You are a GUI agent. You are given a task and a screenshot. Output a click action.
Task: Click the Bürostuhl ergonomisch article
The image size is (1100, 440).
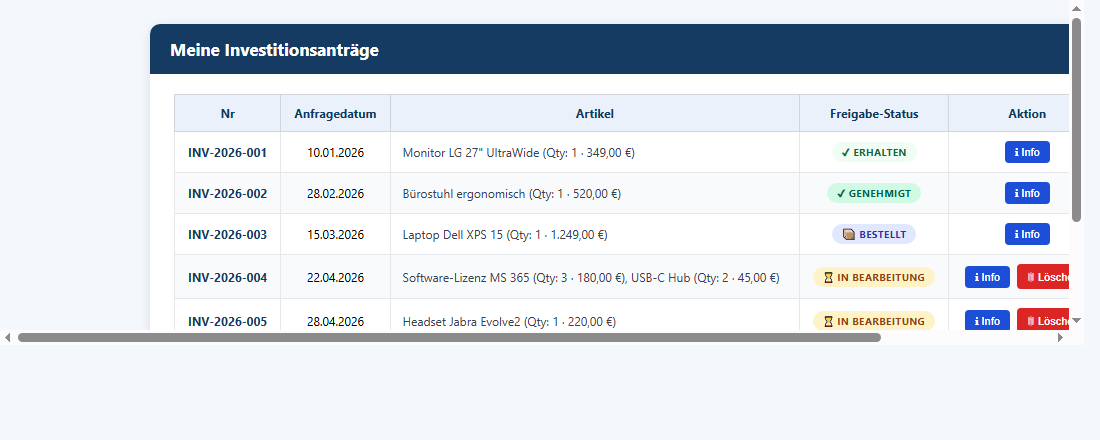[x=511, y=193]
